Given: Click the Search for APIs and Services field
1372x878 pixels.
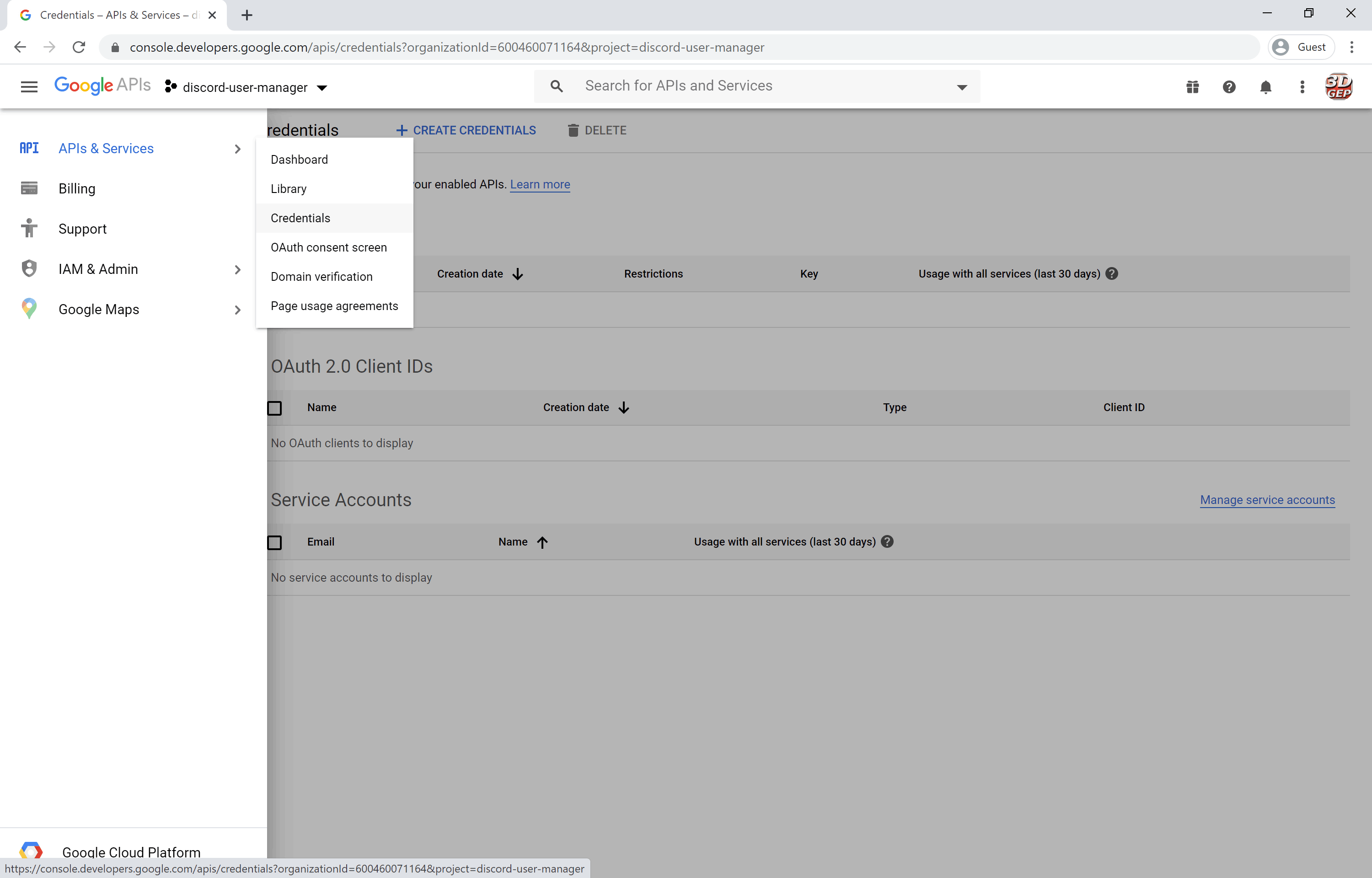Looking at the screenshot, I should click(x=678, y=86).
